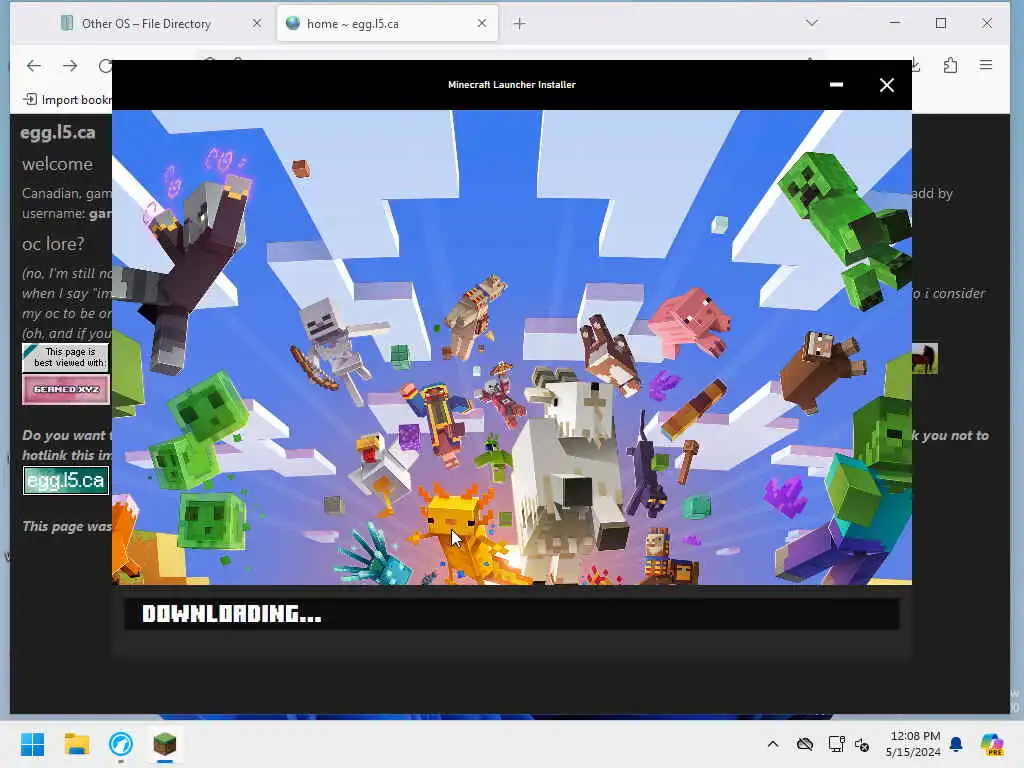This screenshot has width=1024, height=768.
Task: Open the clock showing 12:08 PM
Action: click(913, 744)
